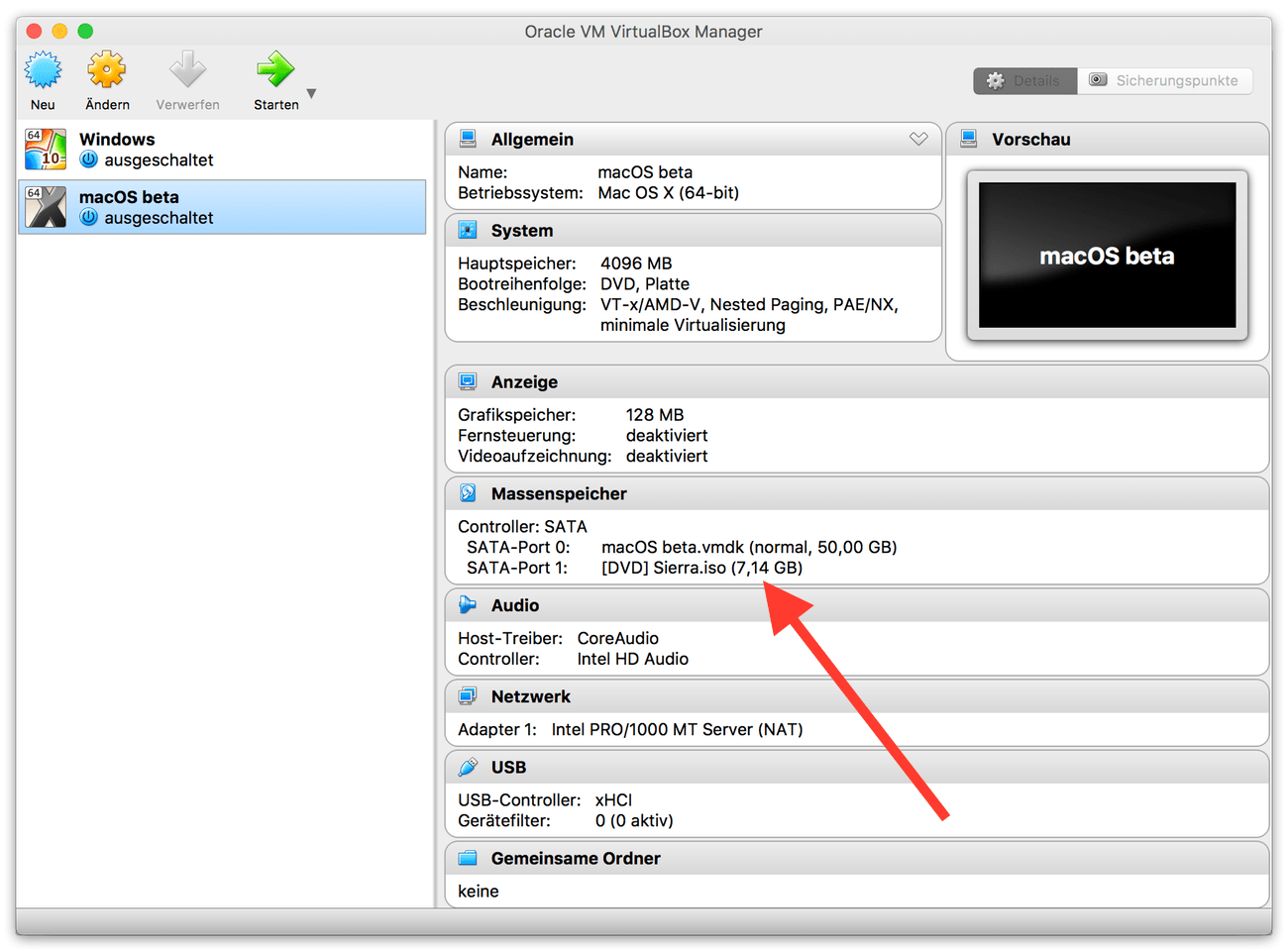Click the macOS beta preview thumbnail
1288x951 pixels.
coord(1108,255)
